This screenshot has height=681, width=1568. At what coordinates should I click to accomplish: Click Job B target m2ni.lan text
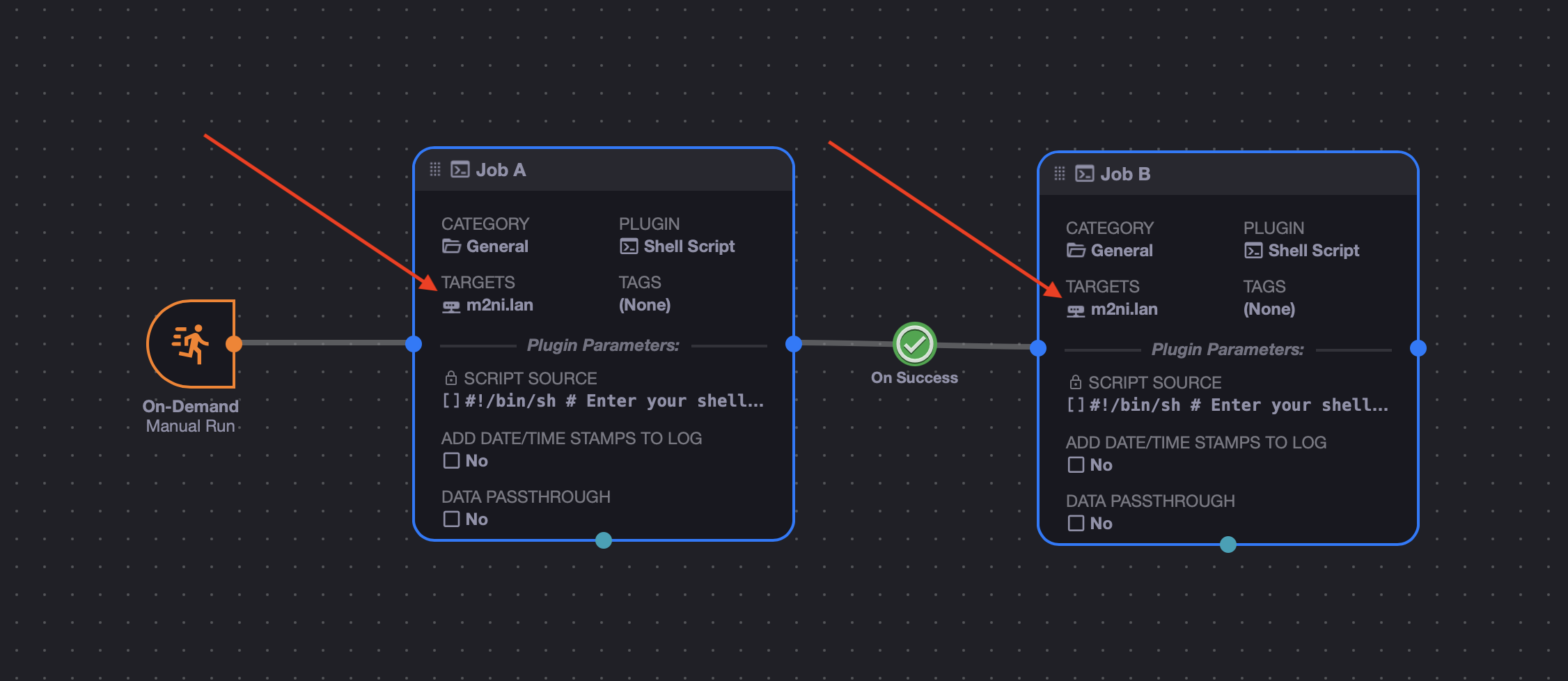coord(1124,309)
